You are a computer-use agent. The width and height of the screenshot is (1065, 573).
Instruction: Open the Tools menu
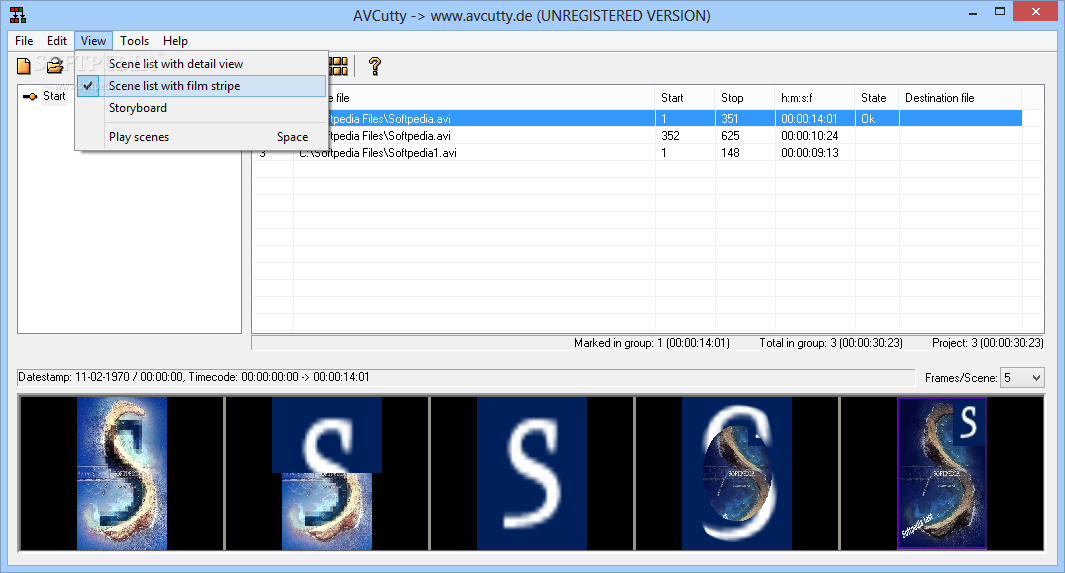134,41
